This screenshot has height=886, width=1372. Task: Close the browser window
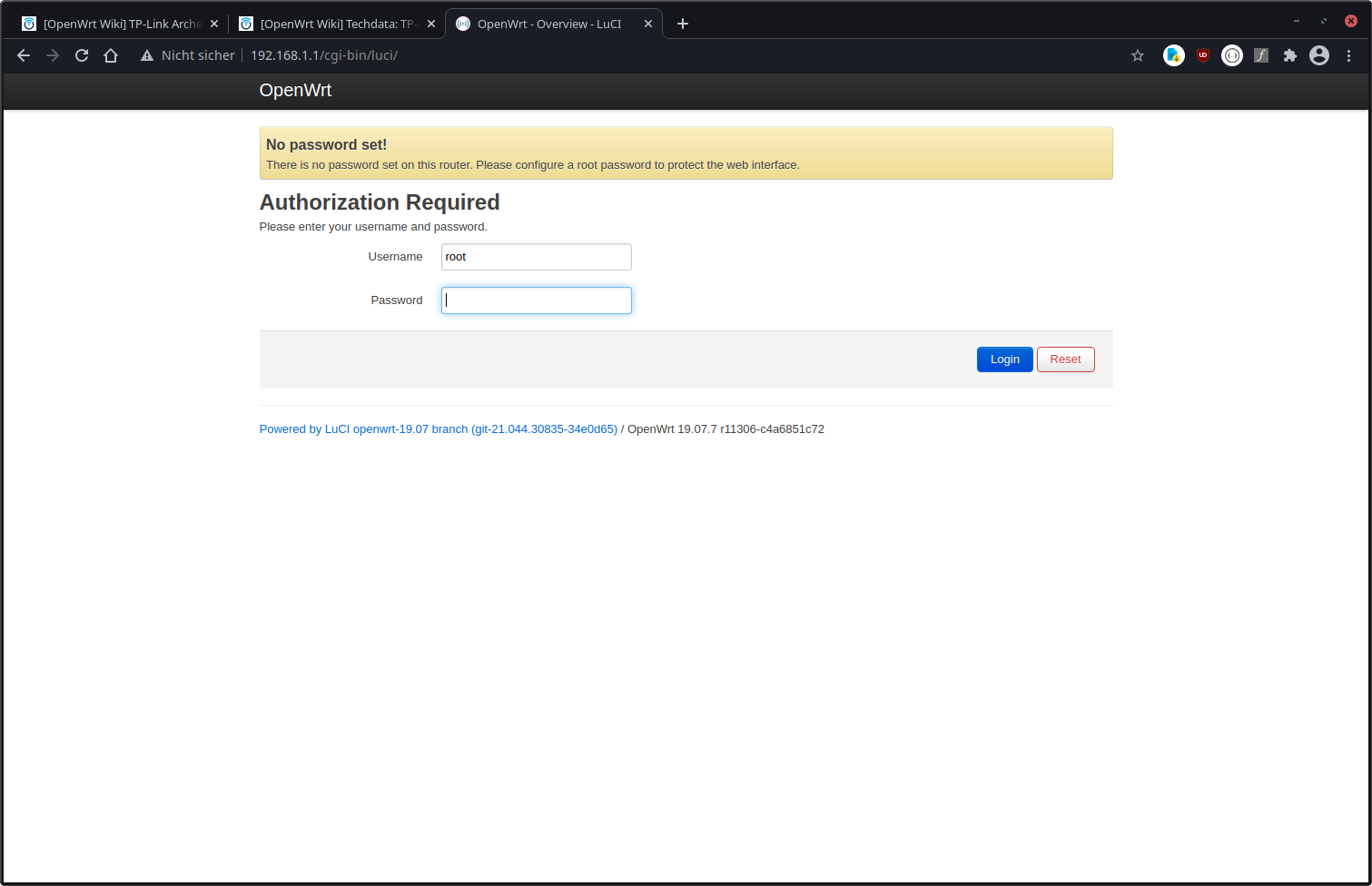tap(1351, 21)
